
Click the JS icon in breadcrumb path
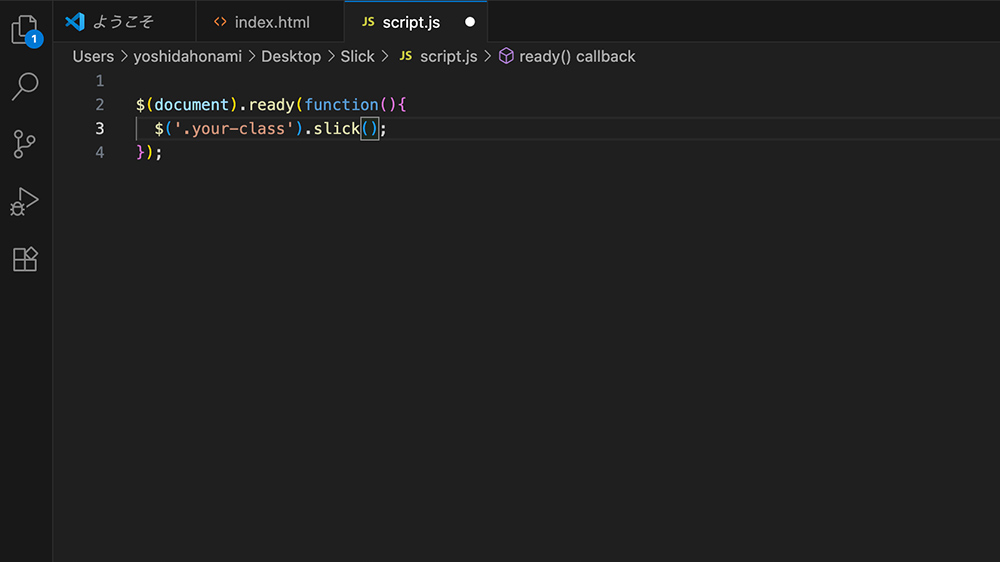point(406,56)
